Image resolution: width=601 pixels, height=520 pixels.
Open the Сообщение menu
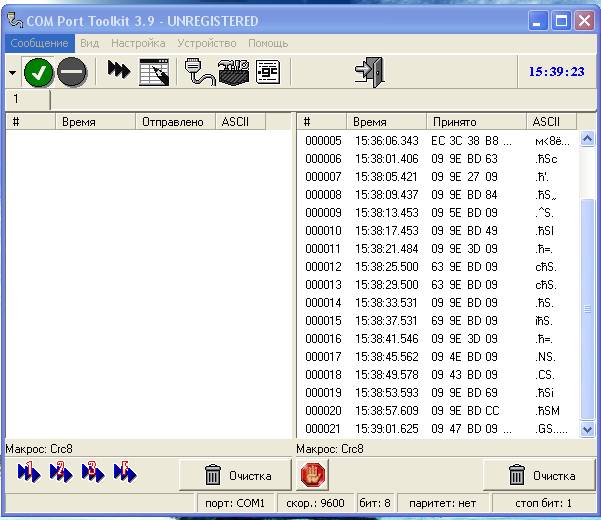click(x=39, y=43)
